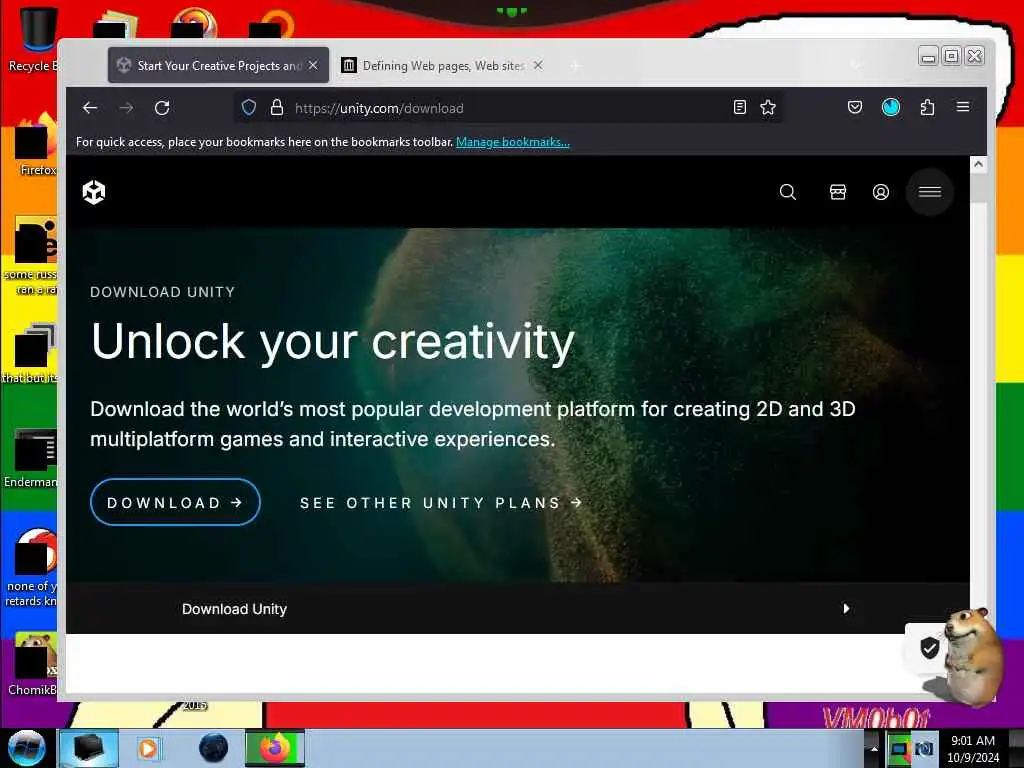Open the Firefox account avatar
1024x768 pixels.
click(891, 107)
